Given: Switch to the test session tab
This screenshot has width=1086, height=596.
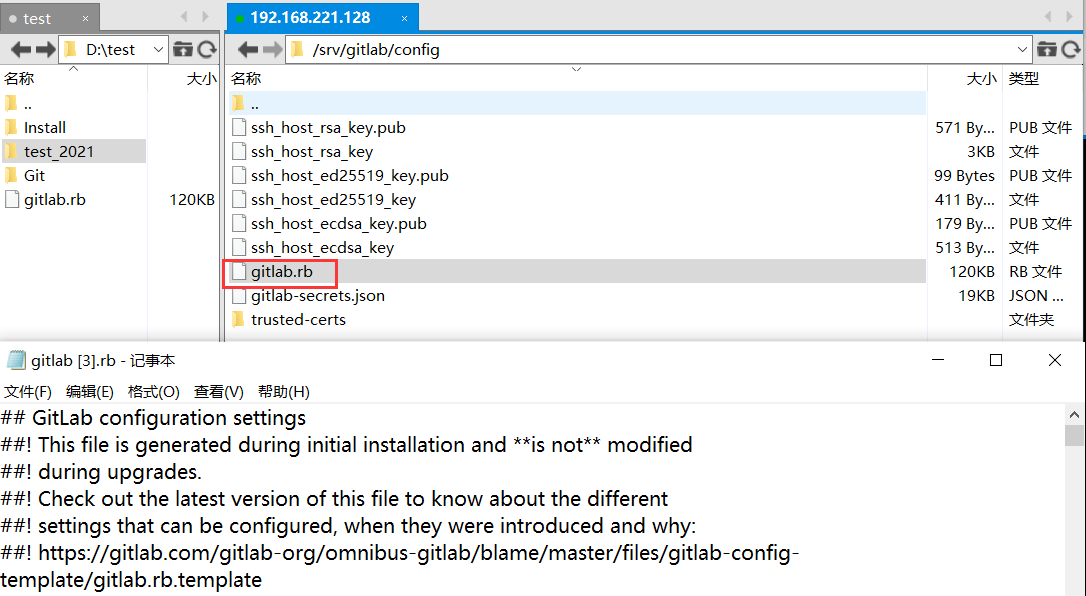Looking at the screenshot, I should [x=36, y=17].
